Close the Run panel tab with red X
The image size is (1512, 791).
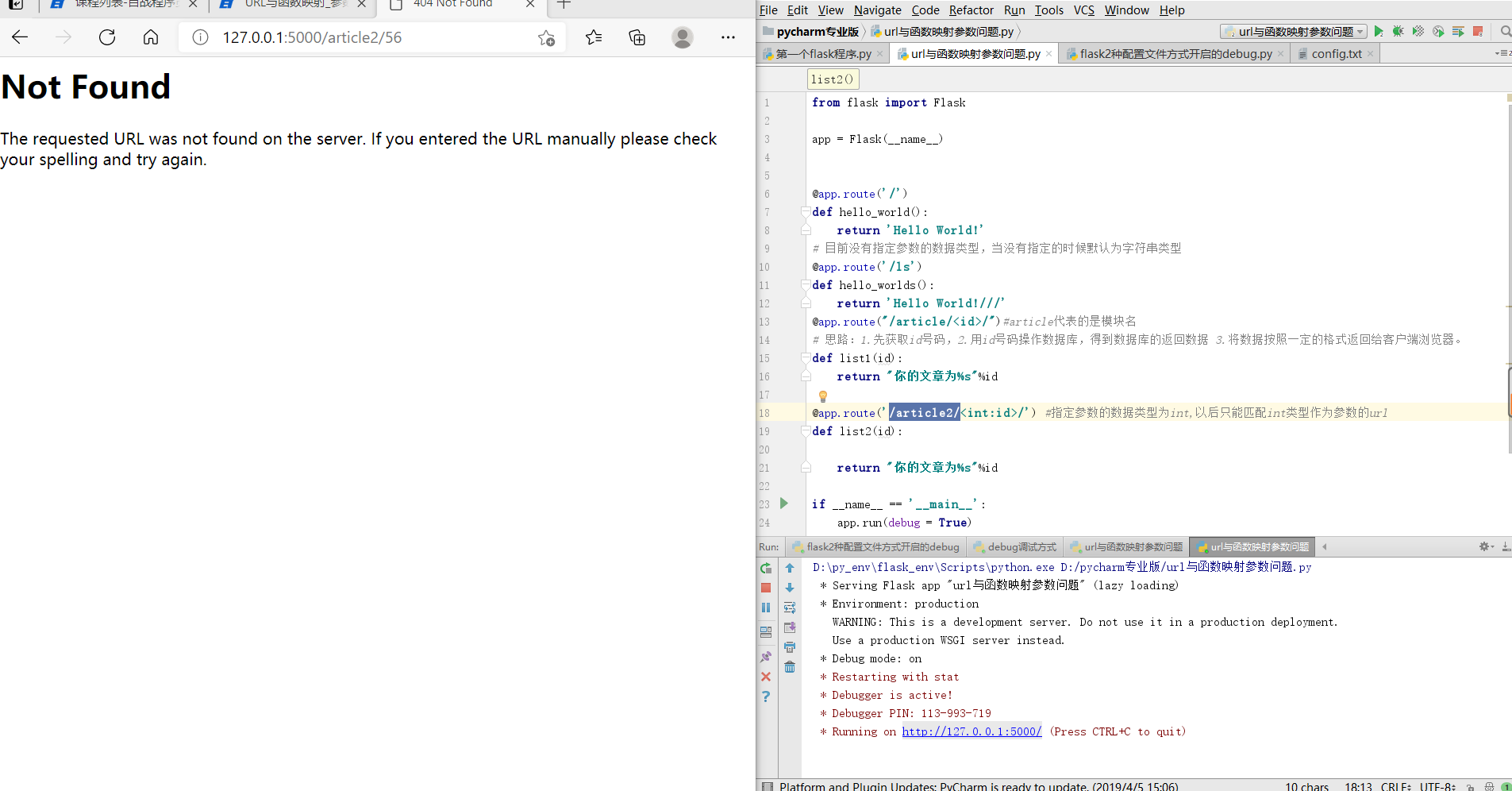766,677
